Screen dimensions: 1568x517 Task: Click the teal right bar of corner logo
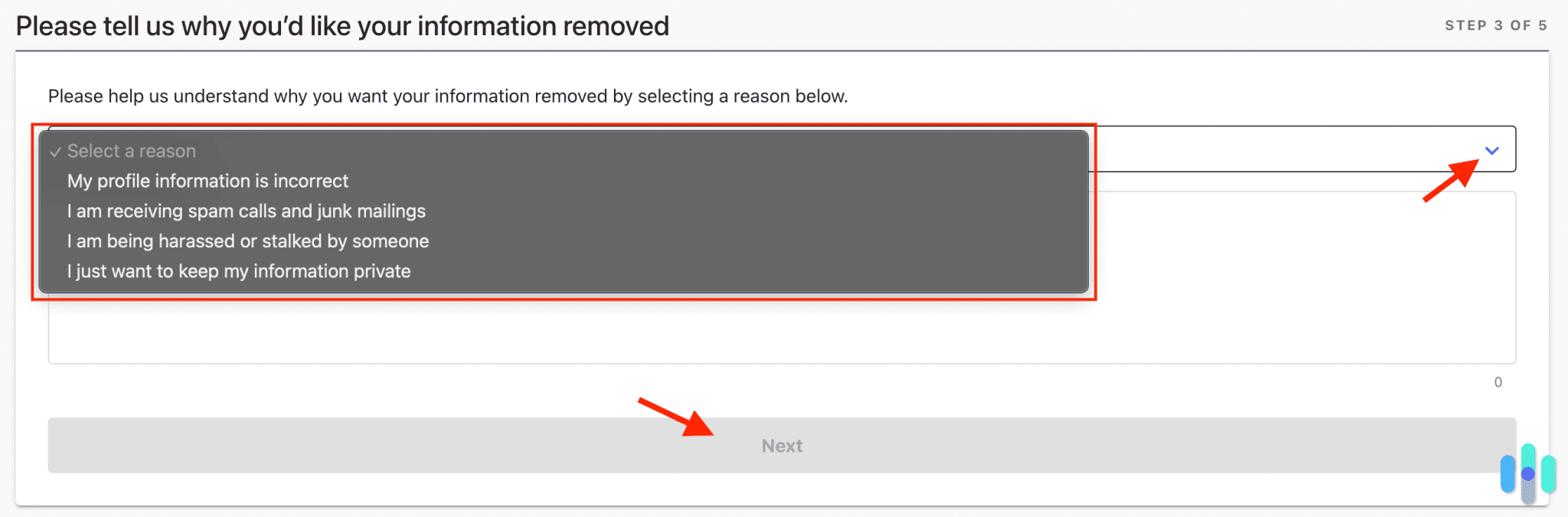pyautogui.click(x=1548, y=473)
